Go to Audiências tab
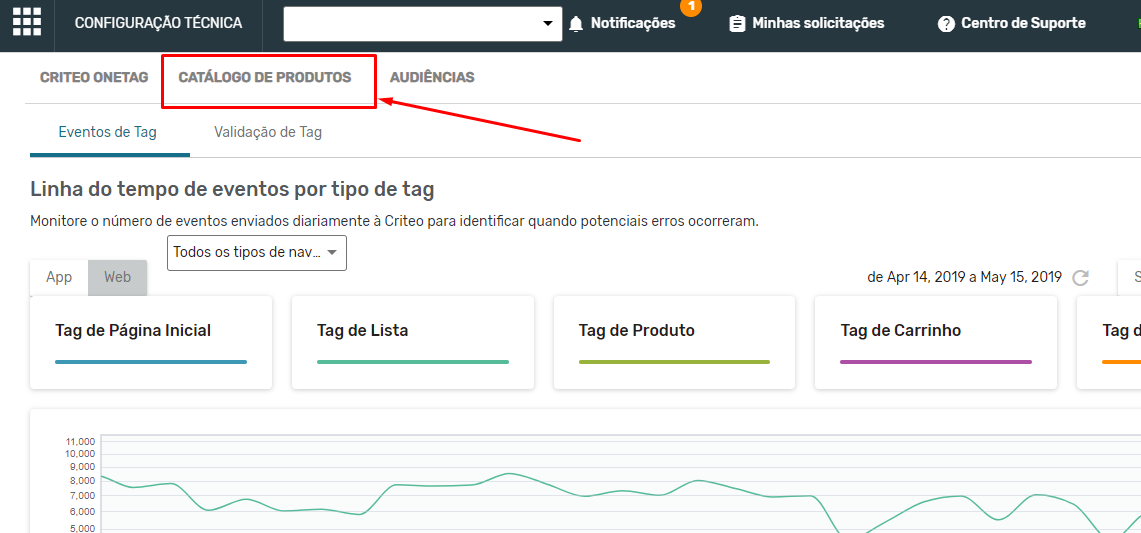This screenshot has height=533, width=1141. (432, 77)
